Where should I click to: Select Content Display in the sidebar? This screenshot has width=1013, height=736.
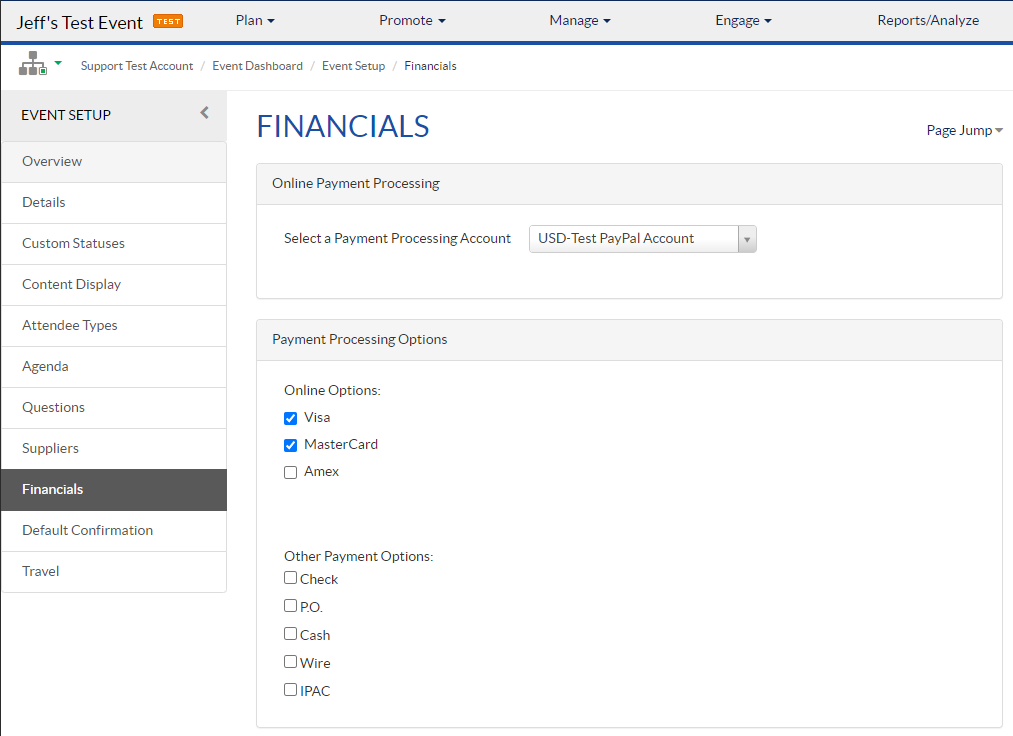click(114, 285)
